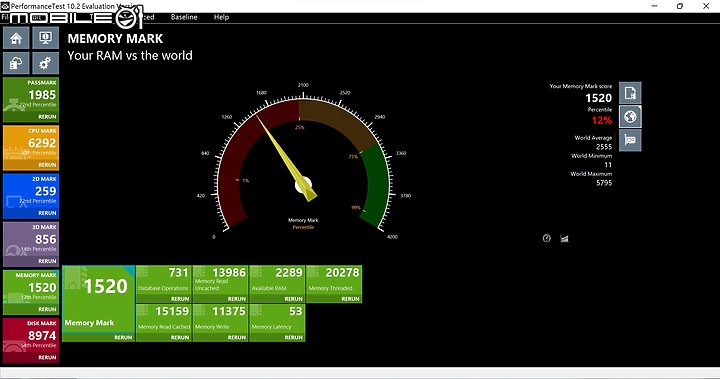Click the World Maximum 5795 value
720x379 pixels.
[604, 183]
